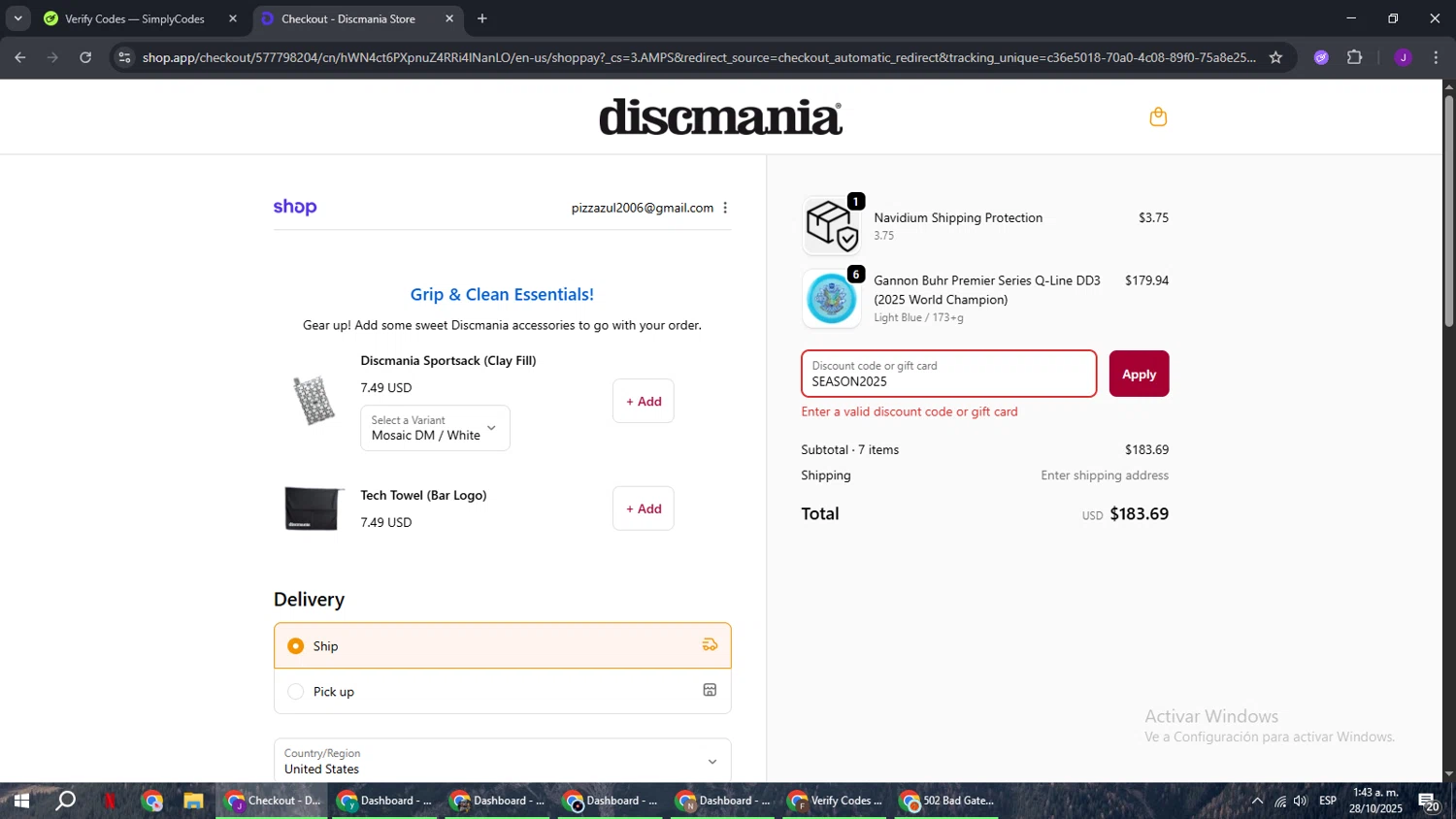Open network icon in system tray
The height and width of the screenshot is (819, 1456).
coord(1280,801)
